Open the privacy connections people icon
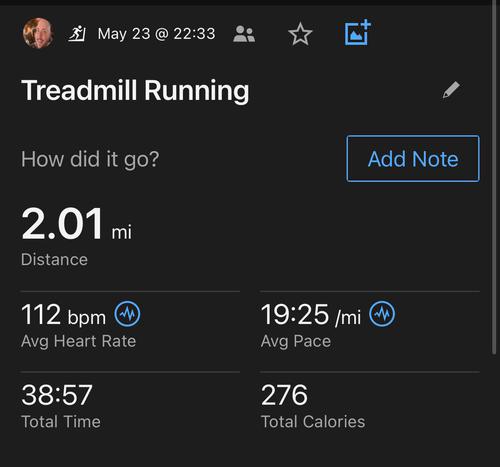This screenshot has width=500, height=467. tap(244, 34)
